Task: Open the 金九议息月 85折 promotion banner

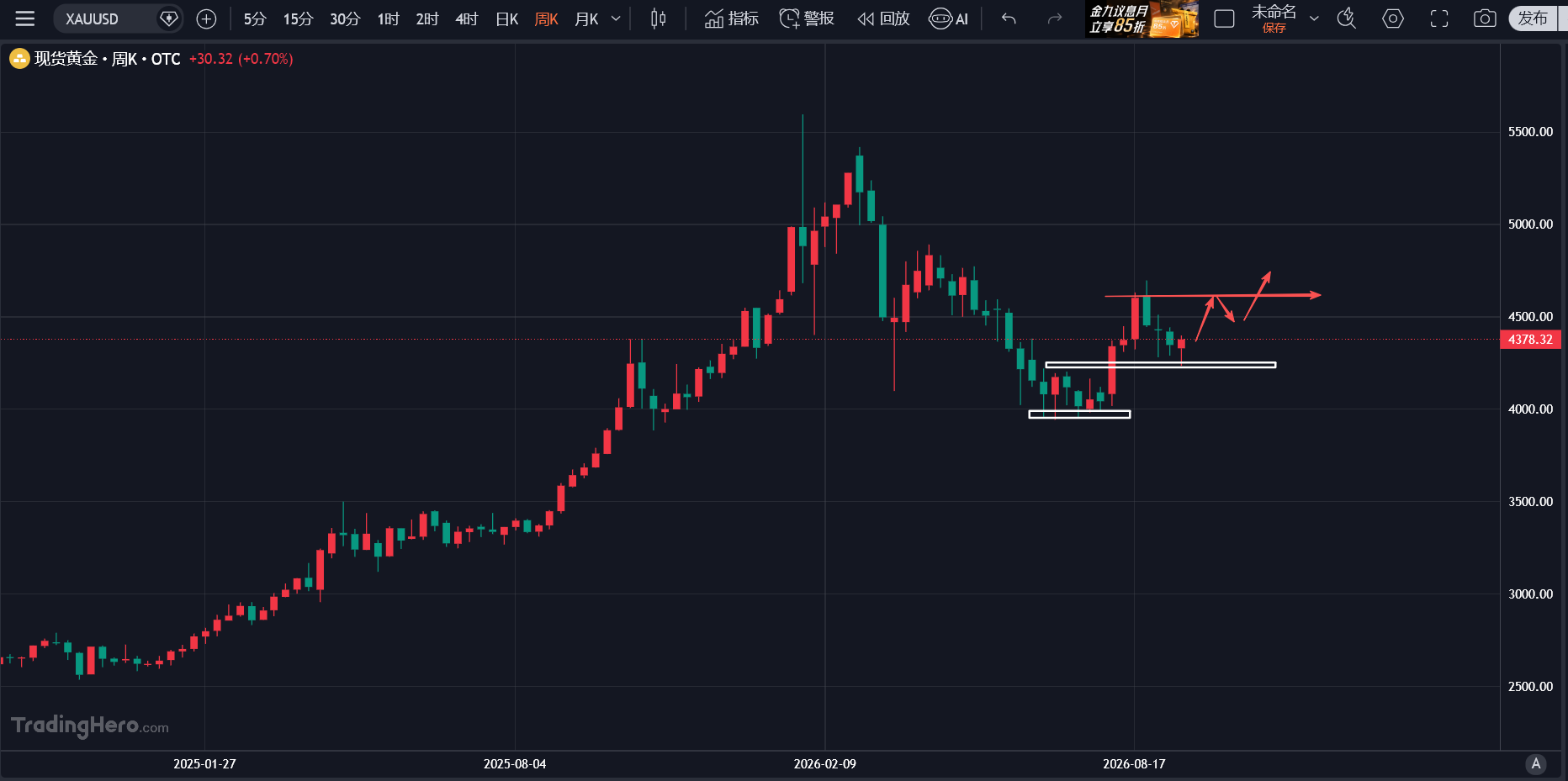Action: tap(1142, 18)
